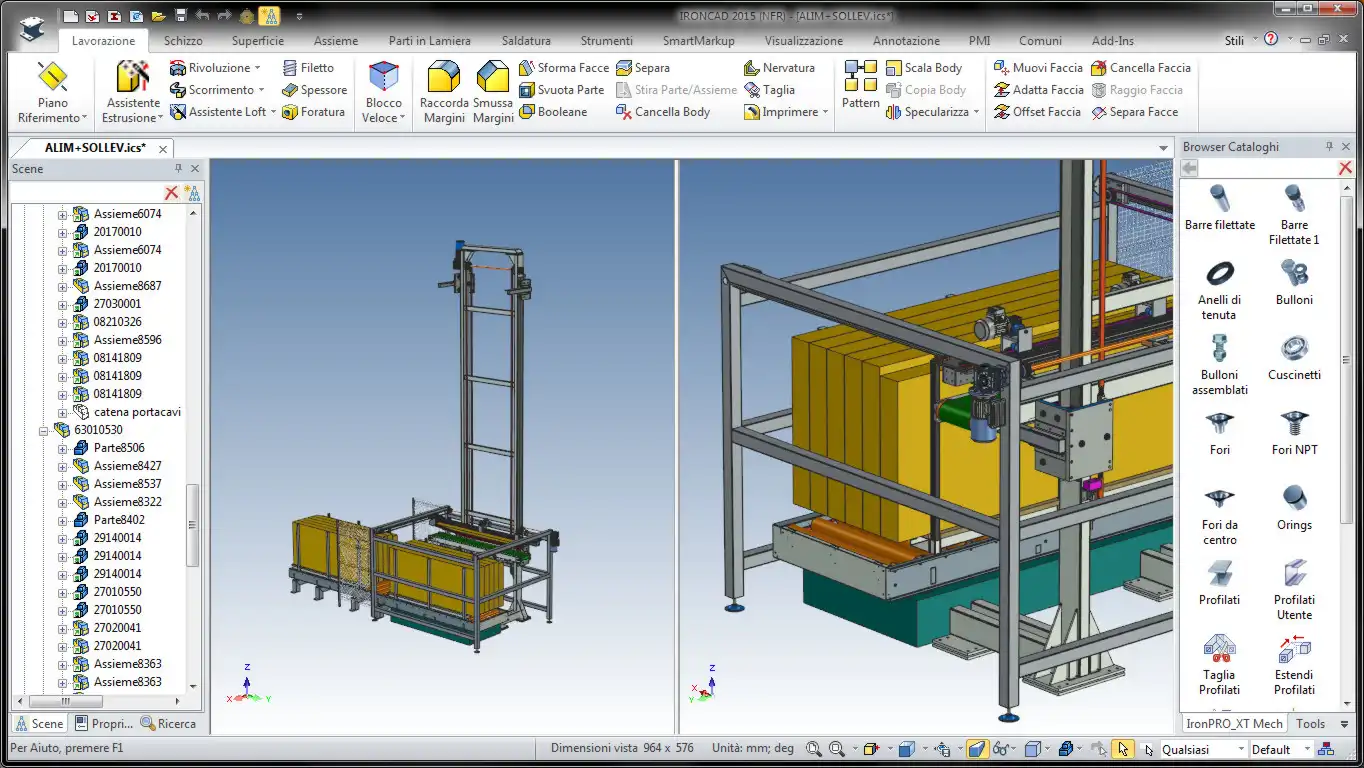Switch to the Parti in Lamiera tab
The height and width of the screenshot is (768, 1364).
tap(429, 41)
